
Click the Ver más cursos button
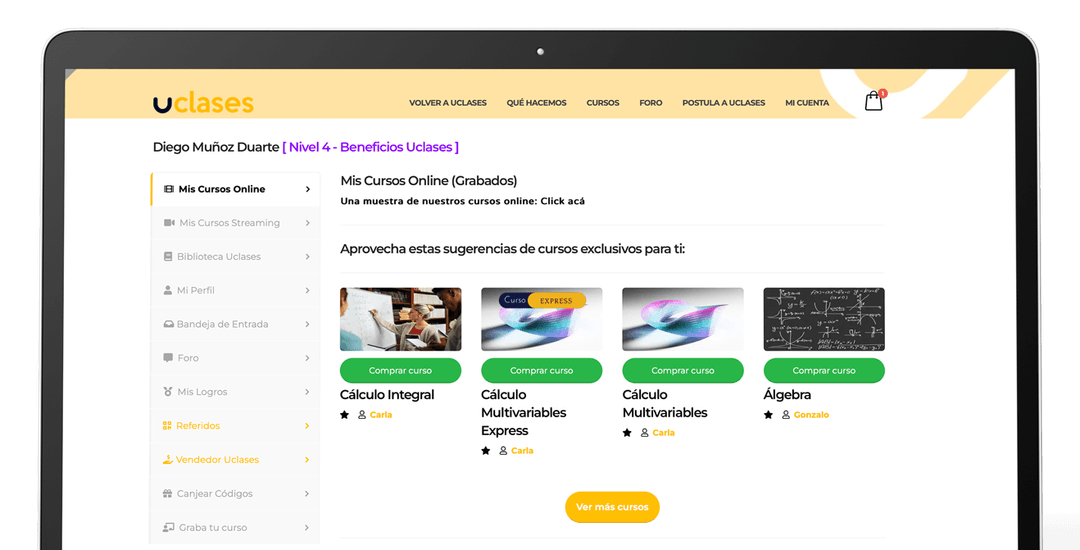(612, 507)
